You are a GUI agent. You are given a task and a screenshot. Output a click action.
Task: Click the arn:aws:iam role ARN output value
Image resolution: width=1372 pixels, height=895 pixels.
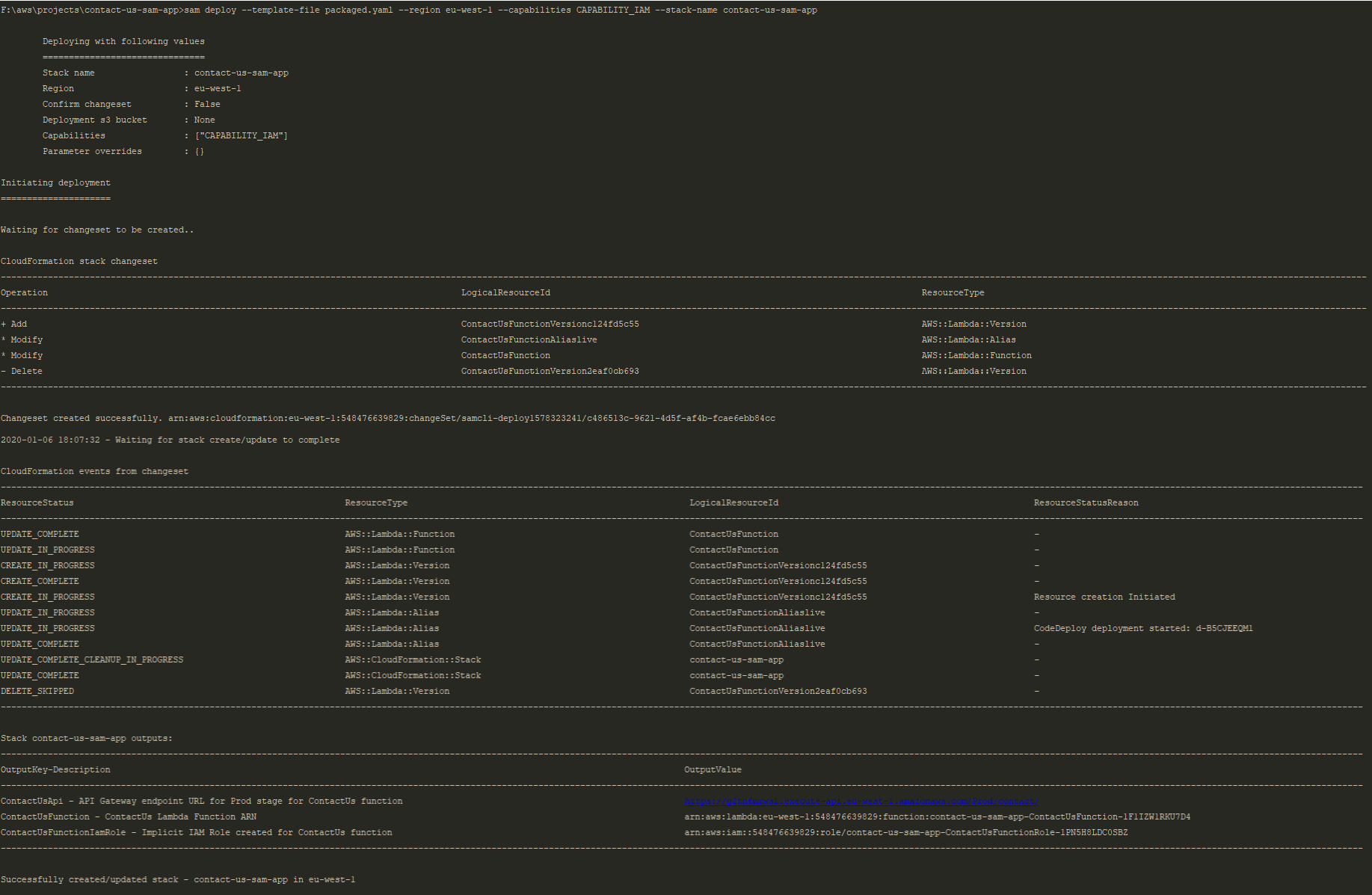906,833
